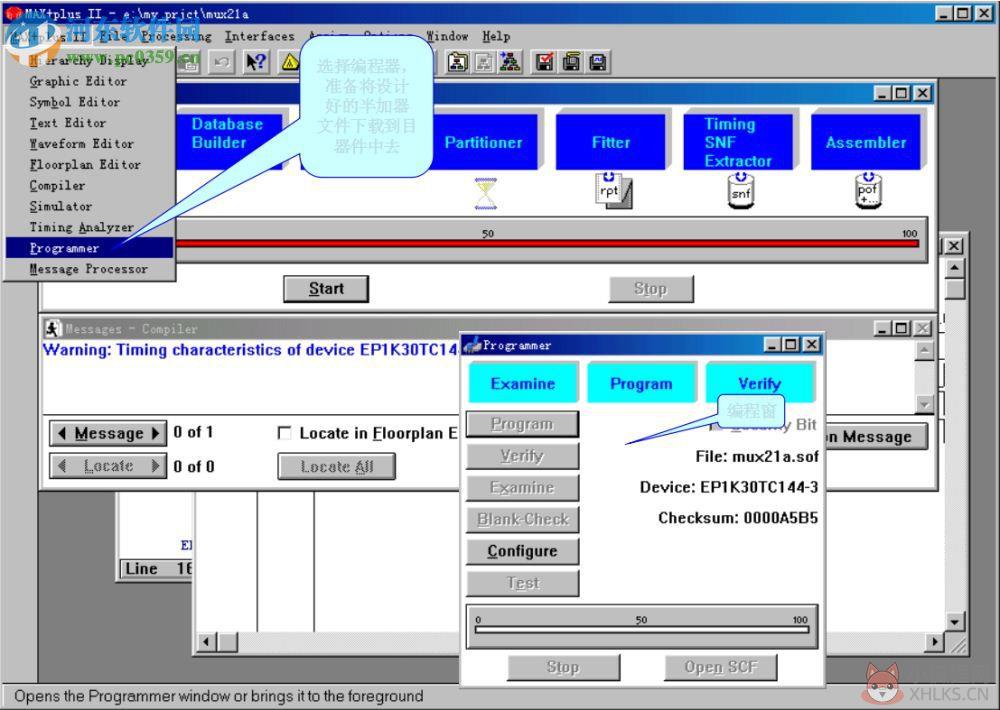Click the compiler Start button
This screenshot has width=1000, height=710.
[326, 289]
